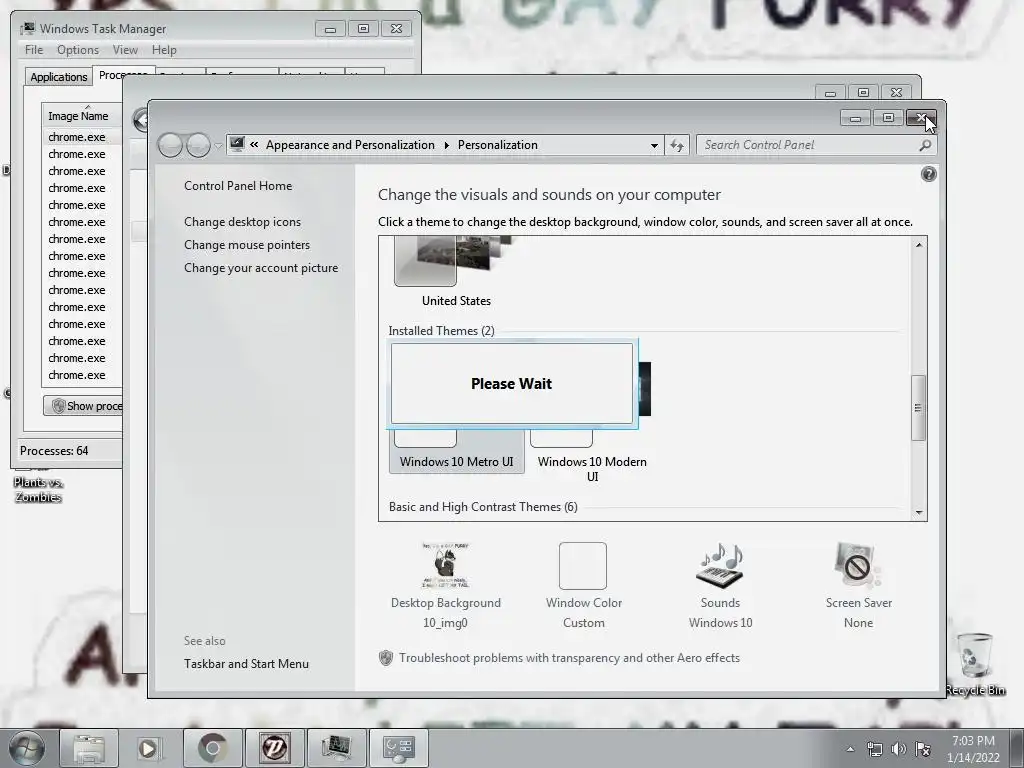Switch to Applications tab in Task Manager

(x=59, y=76)
